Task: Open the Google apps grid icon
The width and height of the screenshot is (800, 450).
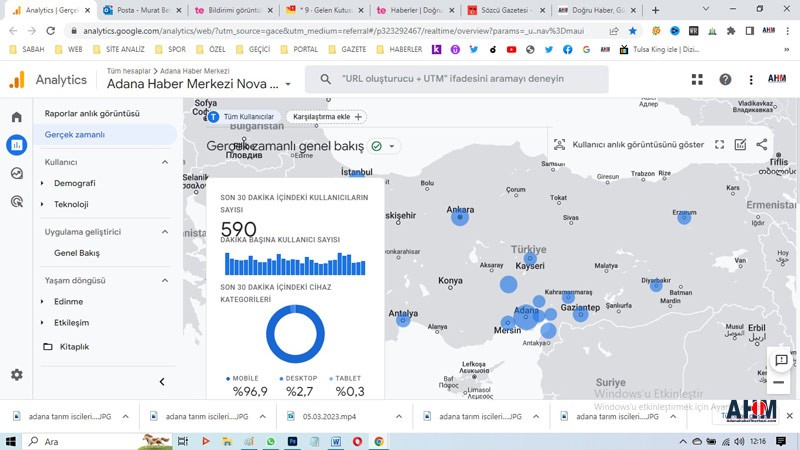Action: point(697,80)
